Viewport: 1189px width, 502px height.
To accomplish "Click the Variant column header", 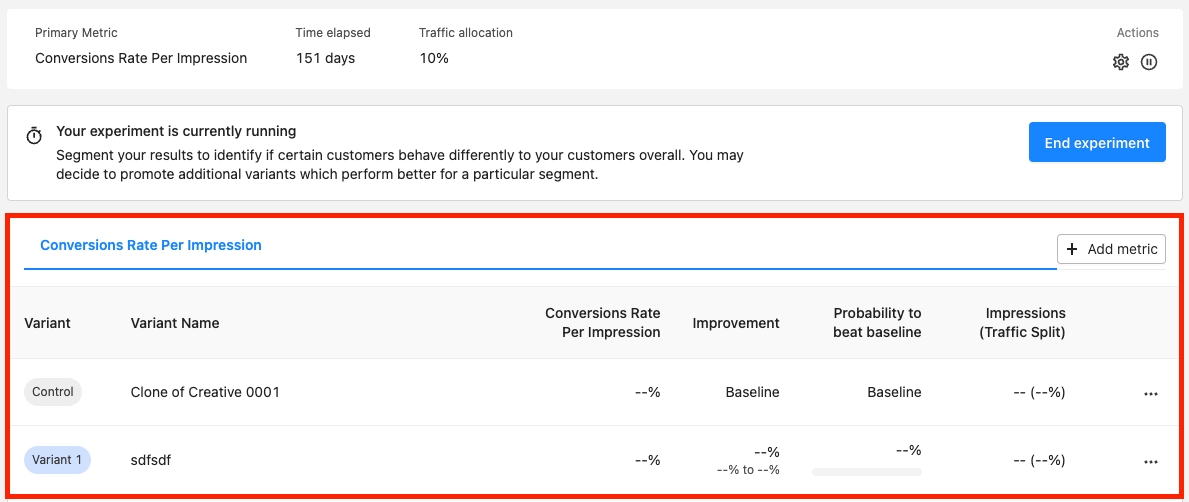I will [48, 323].
